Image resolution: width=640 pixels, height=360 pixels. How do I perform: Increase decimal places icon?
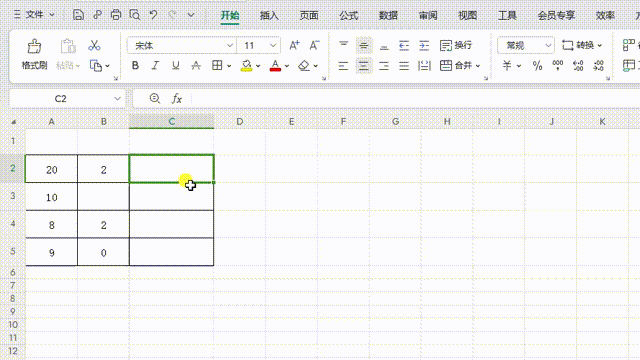[x=578, y=65]
